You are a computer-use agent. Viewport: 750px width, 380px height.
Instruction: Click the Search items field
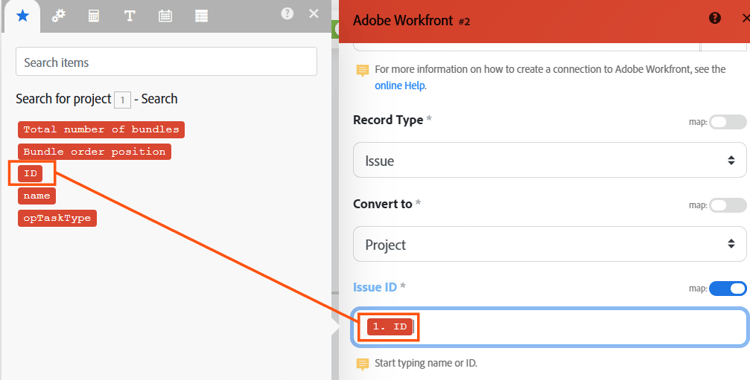click(x=166, y=62)
